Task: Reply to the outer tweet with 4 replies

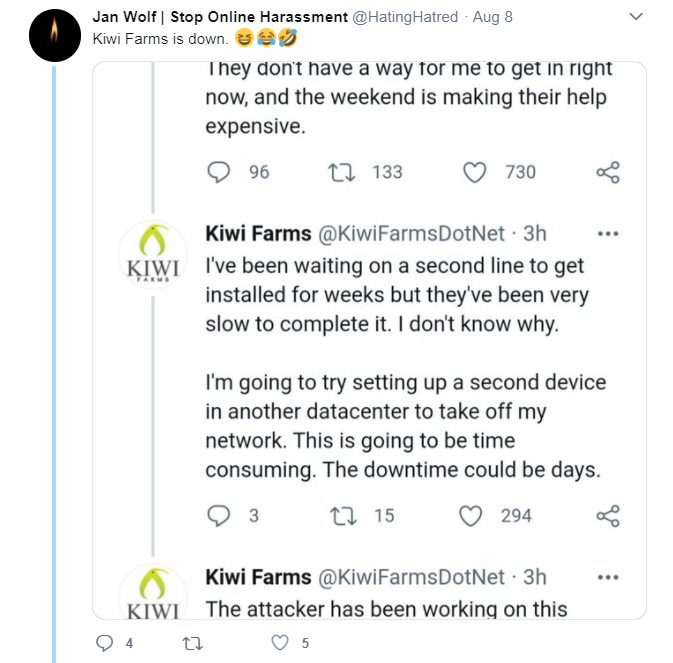Action: pos(105,643)
